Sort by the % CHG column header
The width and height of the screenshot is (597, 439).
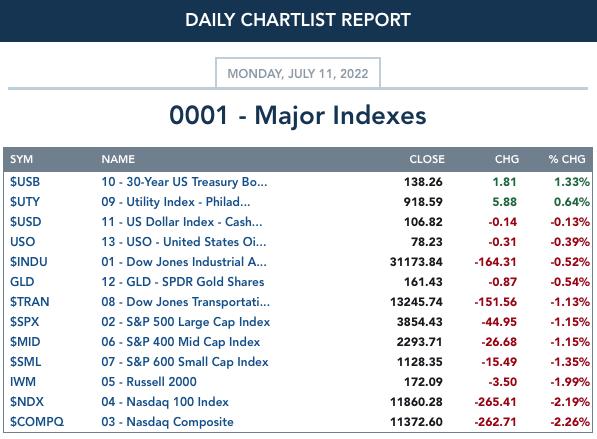[567, 159]
